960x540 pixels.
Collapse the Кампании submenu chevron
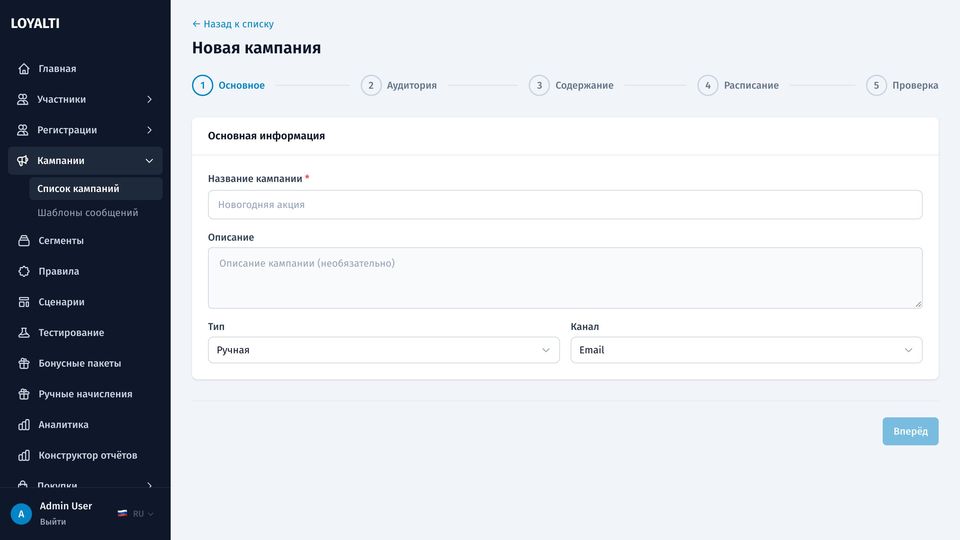[x=149, y=160]
